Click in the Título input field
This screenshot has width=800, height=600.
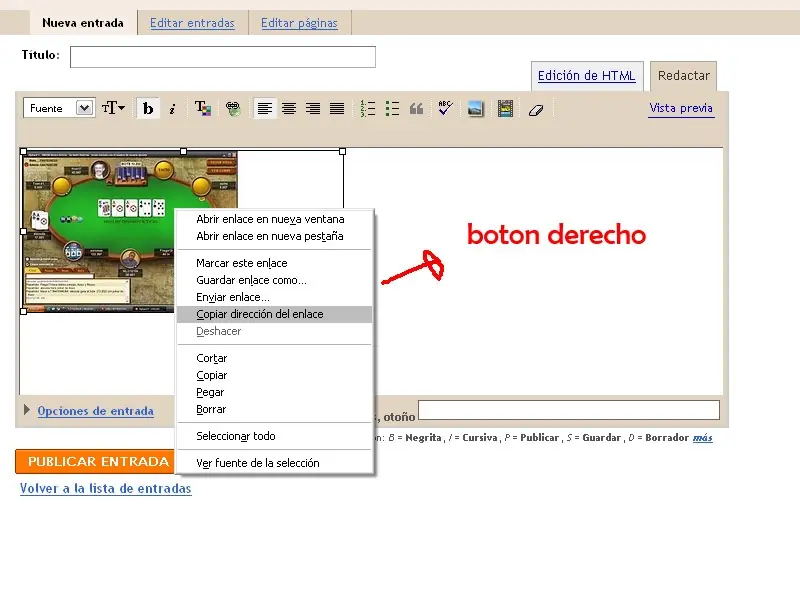223,57
